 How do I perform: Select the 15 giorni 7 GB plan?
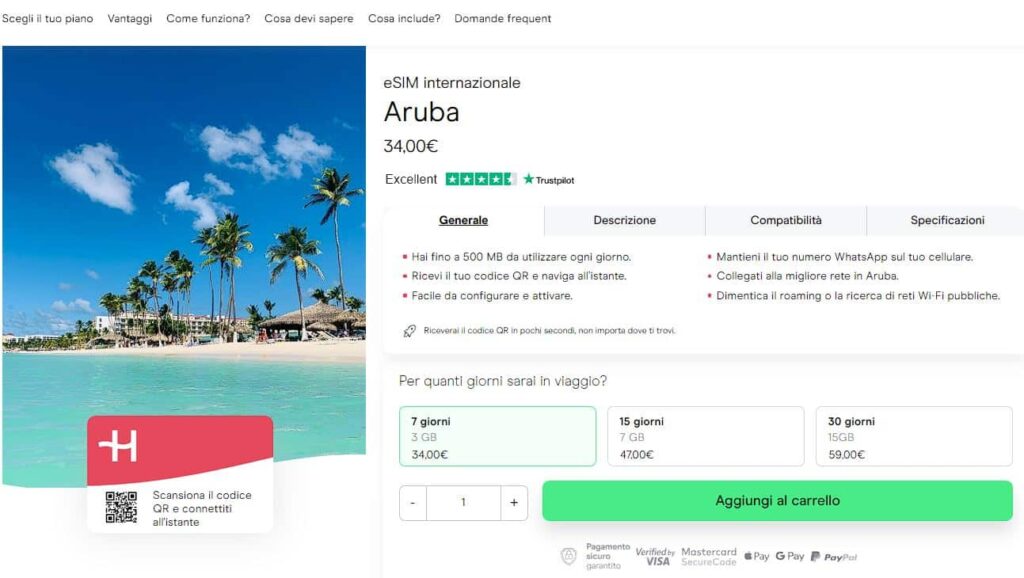[705, 435]
